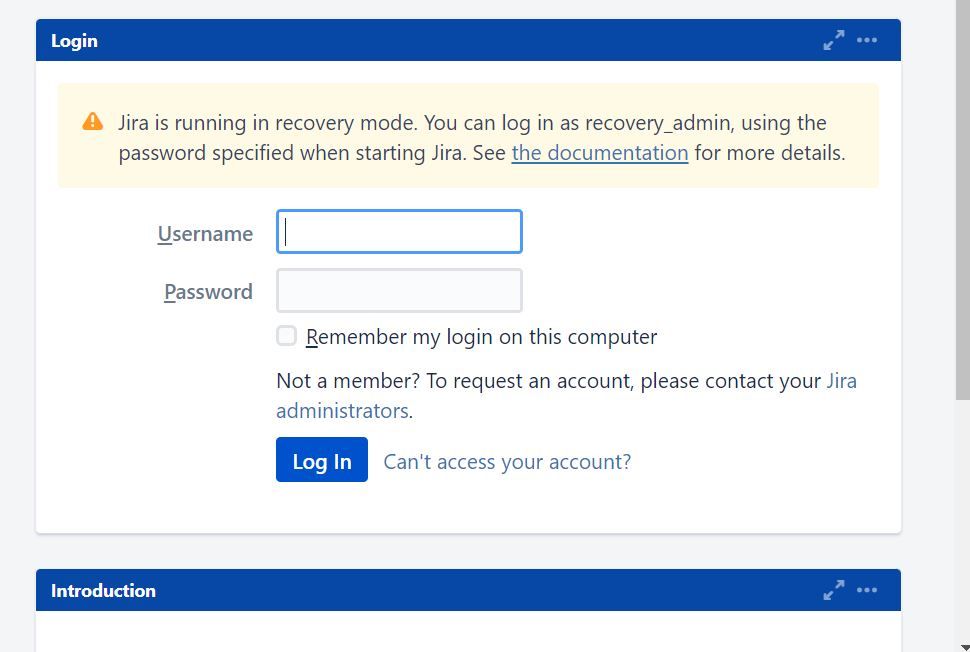
Task: Maximize the Login gadget
Action: tap(833, 40)
